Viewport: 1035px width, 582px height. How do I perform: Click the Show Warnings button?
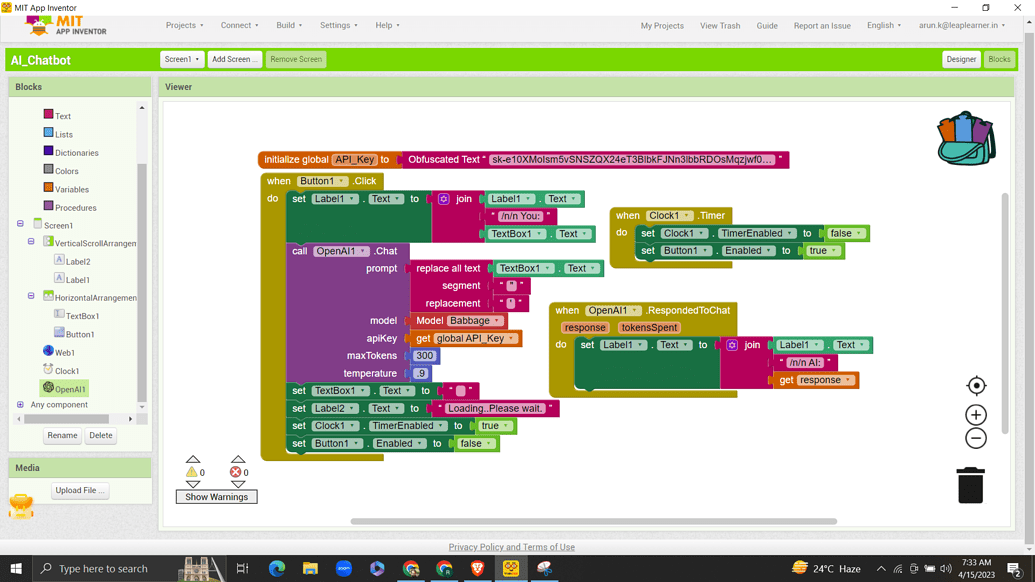216,497
